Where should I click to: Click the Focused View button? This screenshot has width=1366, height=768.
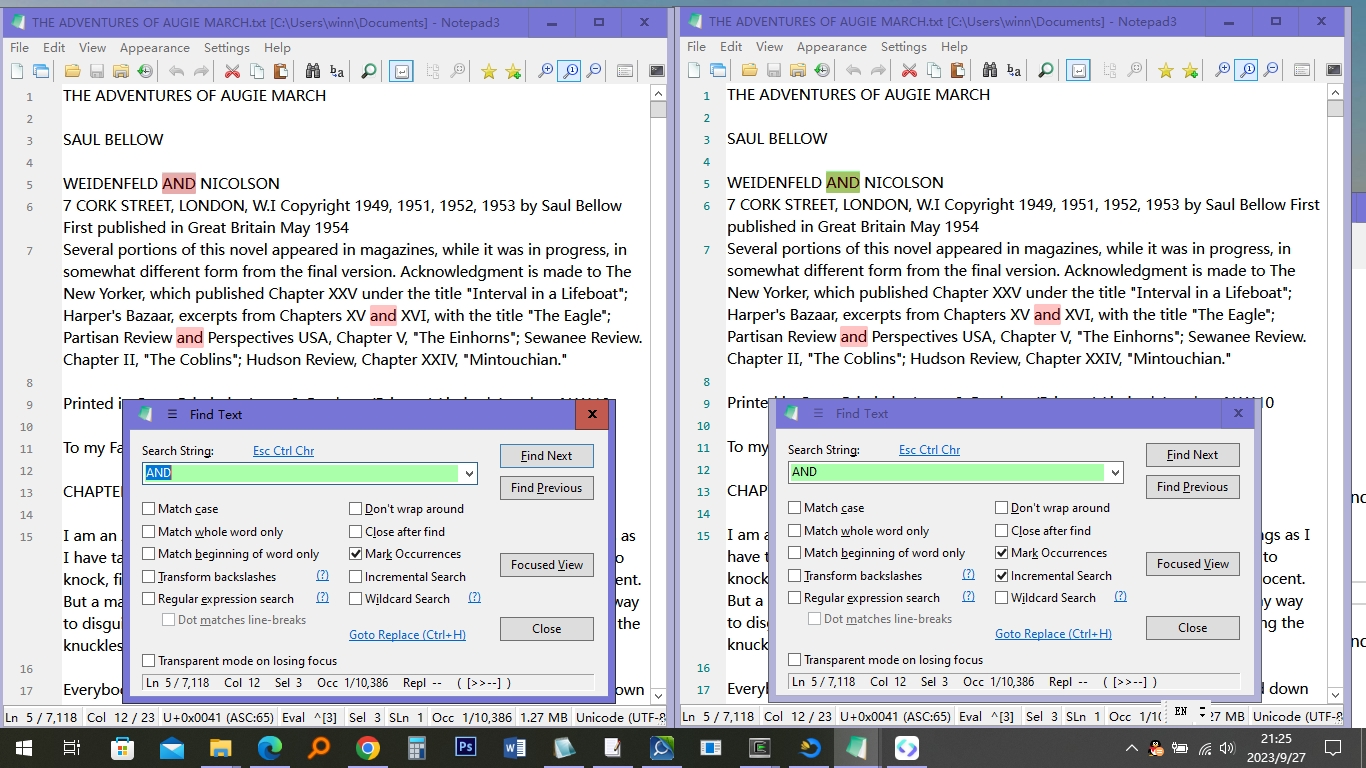(x=546, y=565)
